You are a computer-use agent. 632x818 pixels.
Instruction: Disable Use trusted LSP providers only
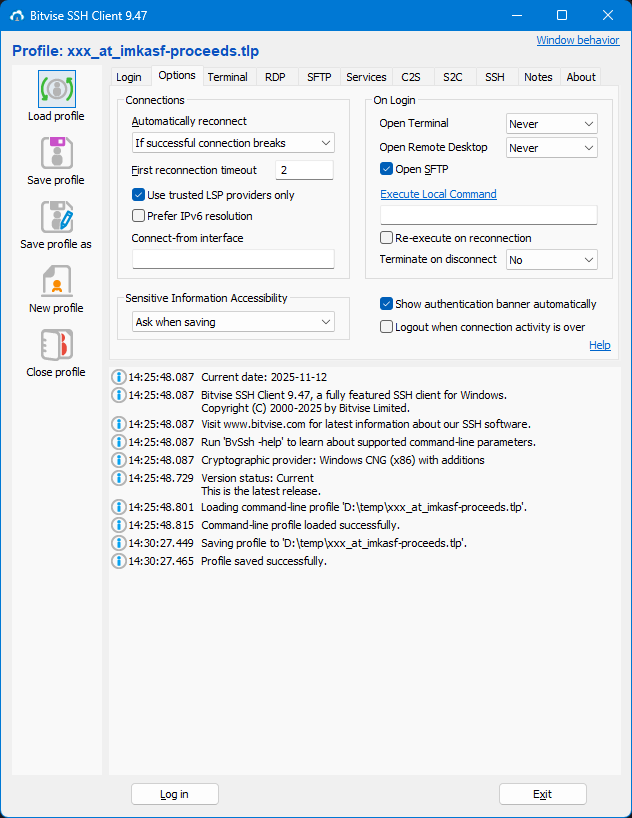click(139, 195)
